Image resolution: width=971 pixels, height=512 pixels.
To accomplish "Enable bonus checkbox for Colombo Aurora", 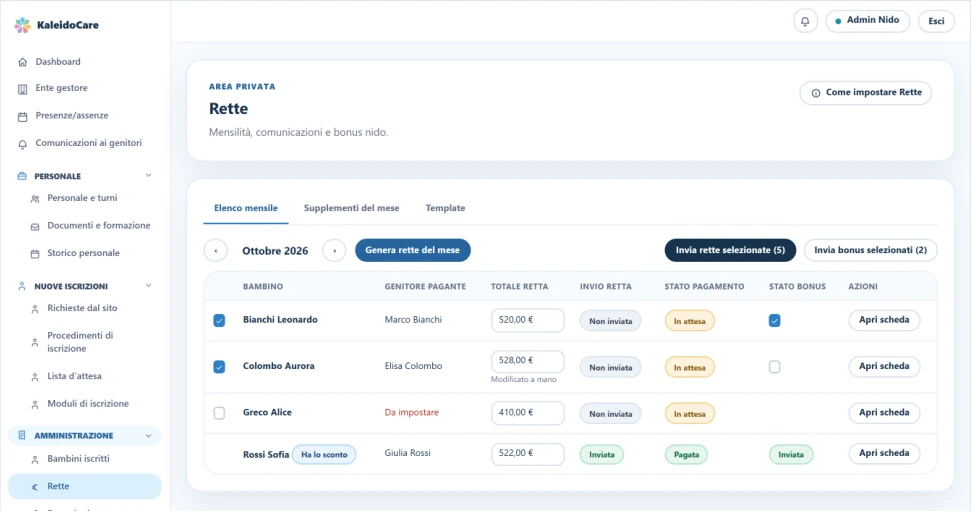I will [775, 367].
